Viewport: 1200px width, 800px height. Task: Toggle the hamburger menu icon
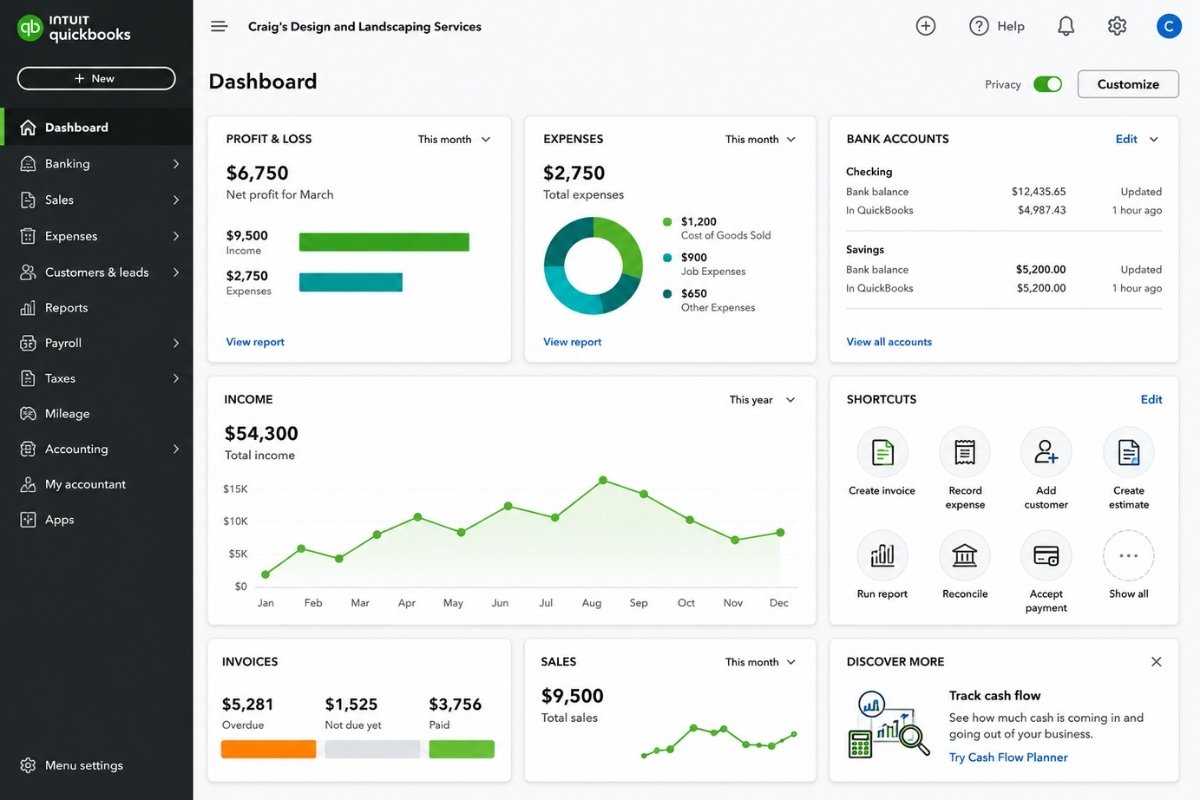click(x=219, y=27)
